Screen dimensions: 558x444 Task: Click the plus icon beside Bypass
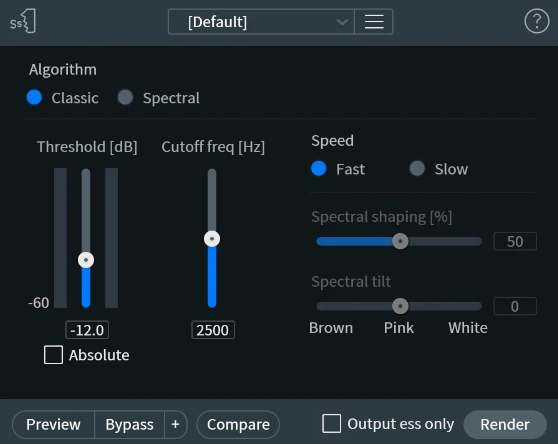pyautogui.click(x=175, y=424)
